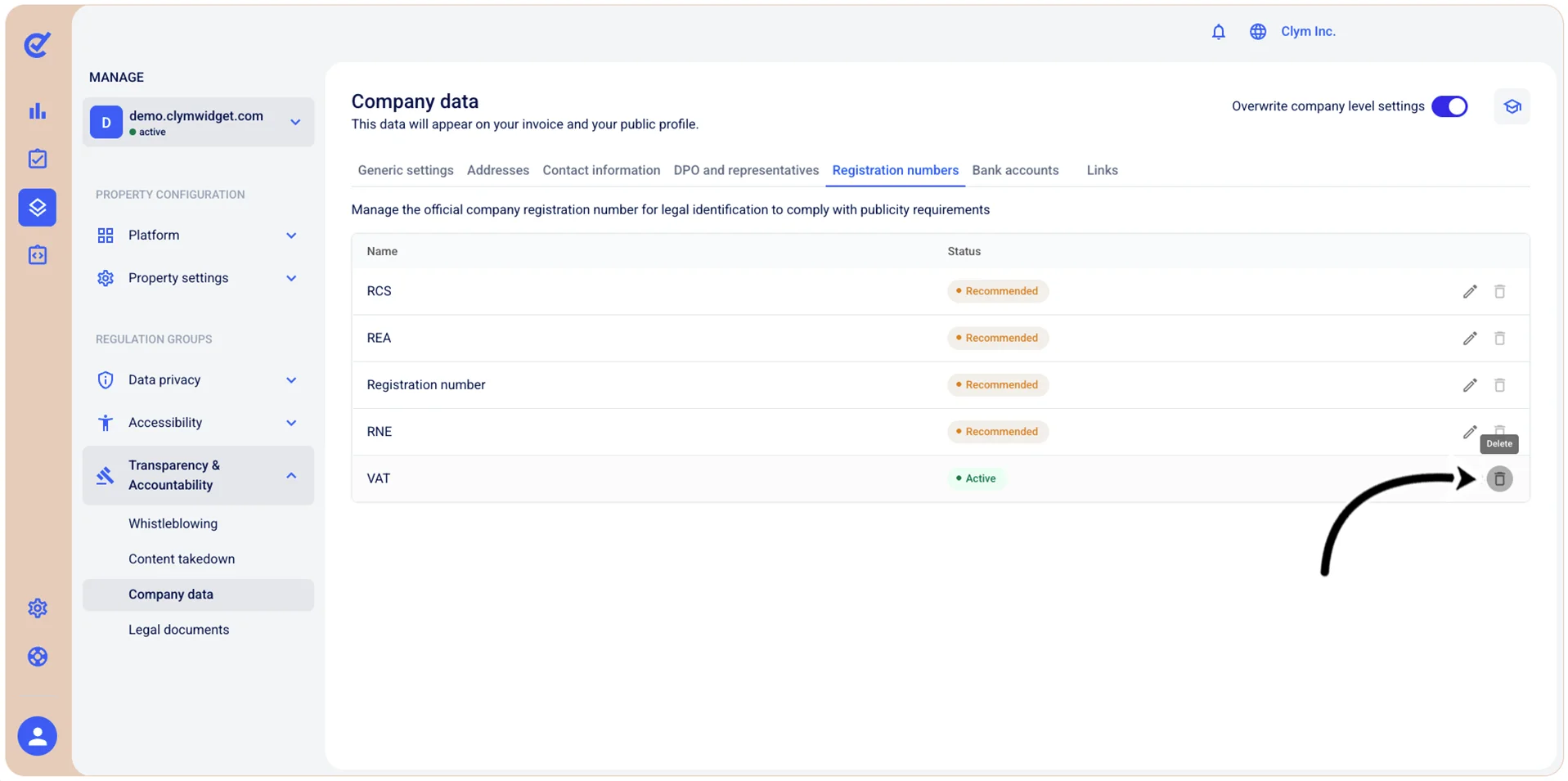Click the RNE Recommended status badge
1568x781 pixels.
(998, 432)
